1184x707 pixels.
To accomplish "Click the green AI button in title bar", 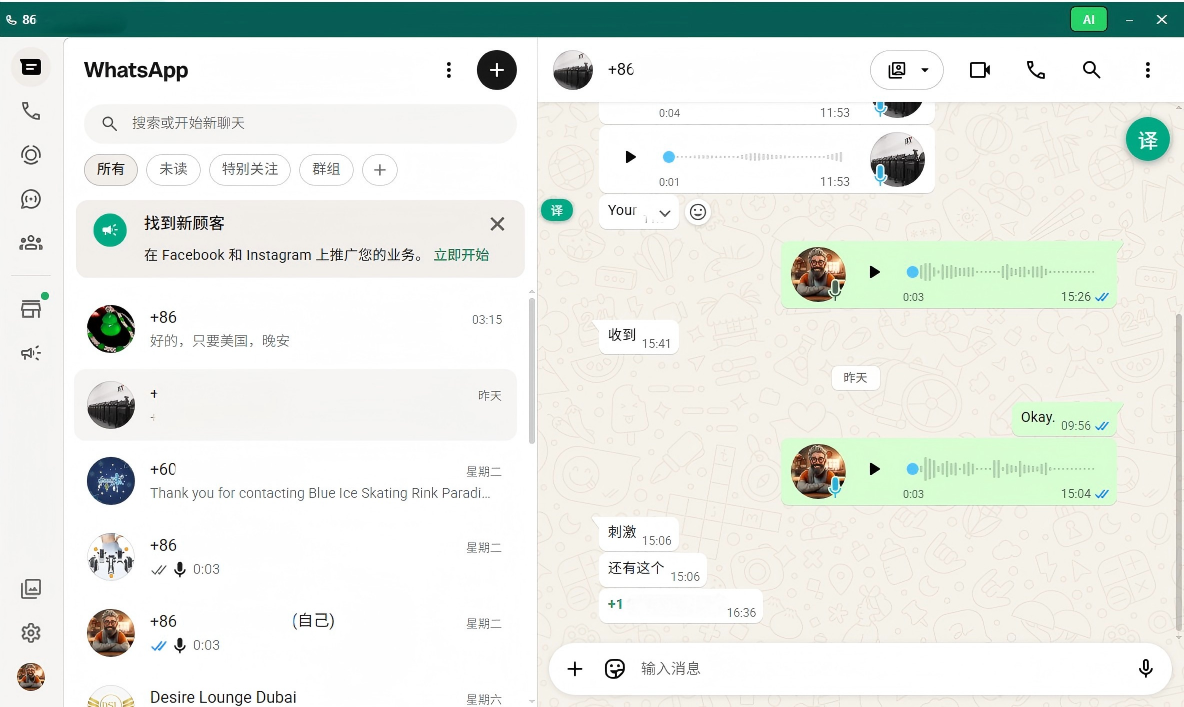I will (1089, 20).
